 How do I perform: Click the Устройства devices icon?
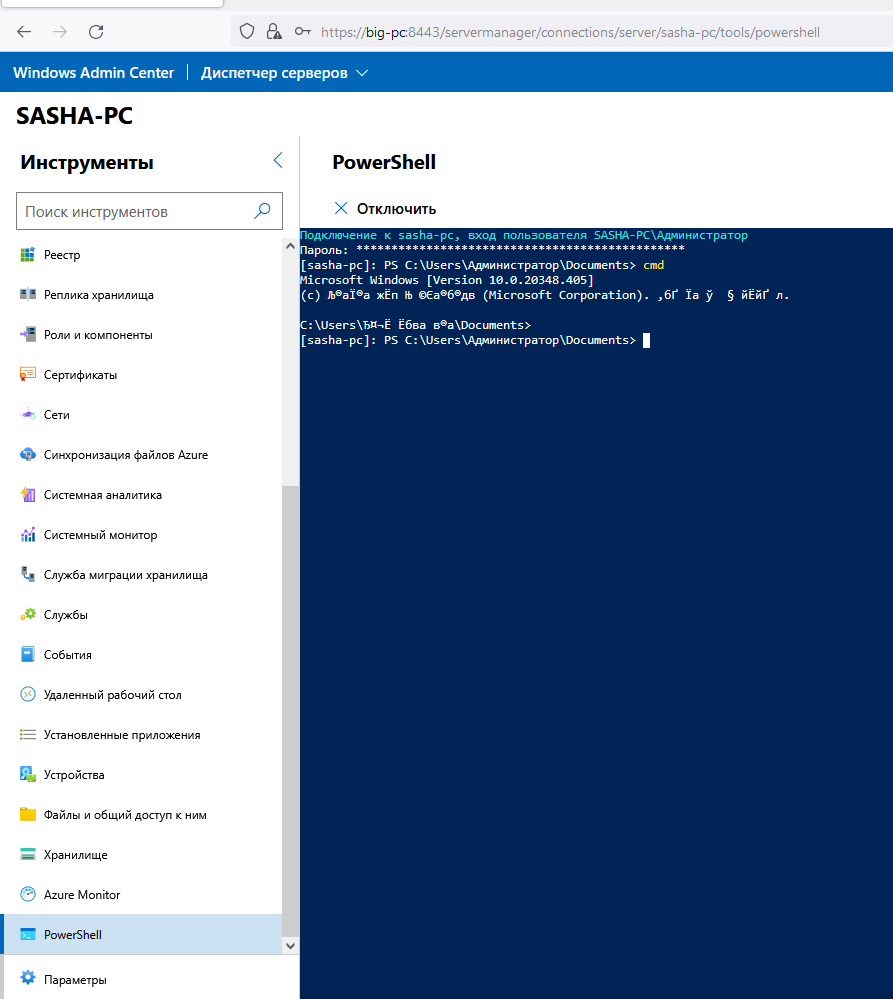(x=27, y=775)
